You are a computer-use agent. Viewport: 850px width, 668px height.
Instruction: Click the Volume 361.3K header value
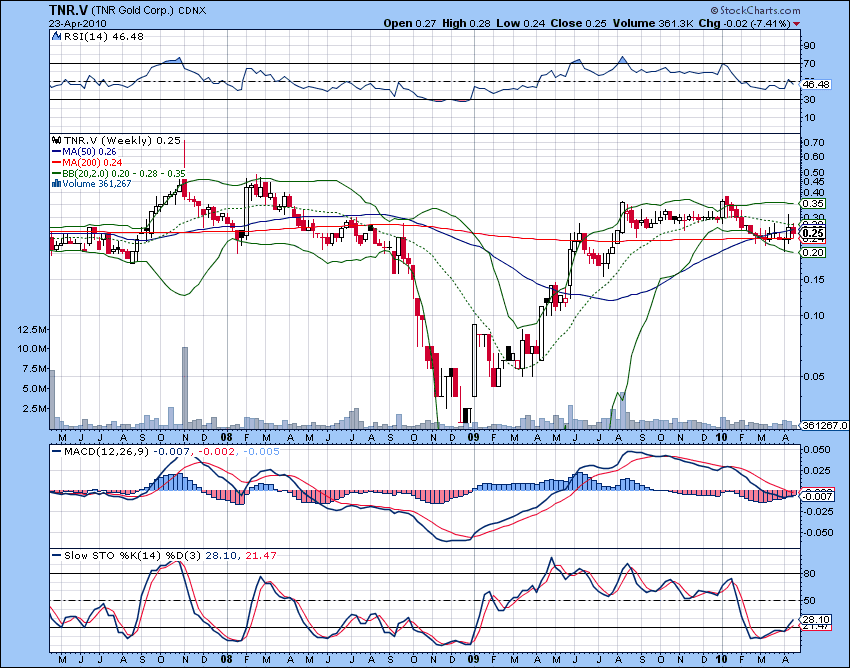(x=653, y=23)
